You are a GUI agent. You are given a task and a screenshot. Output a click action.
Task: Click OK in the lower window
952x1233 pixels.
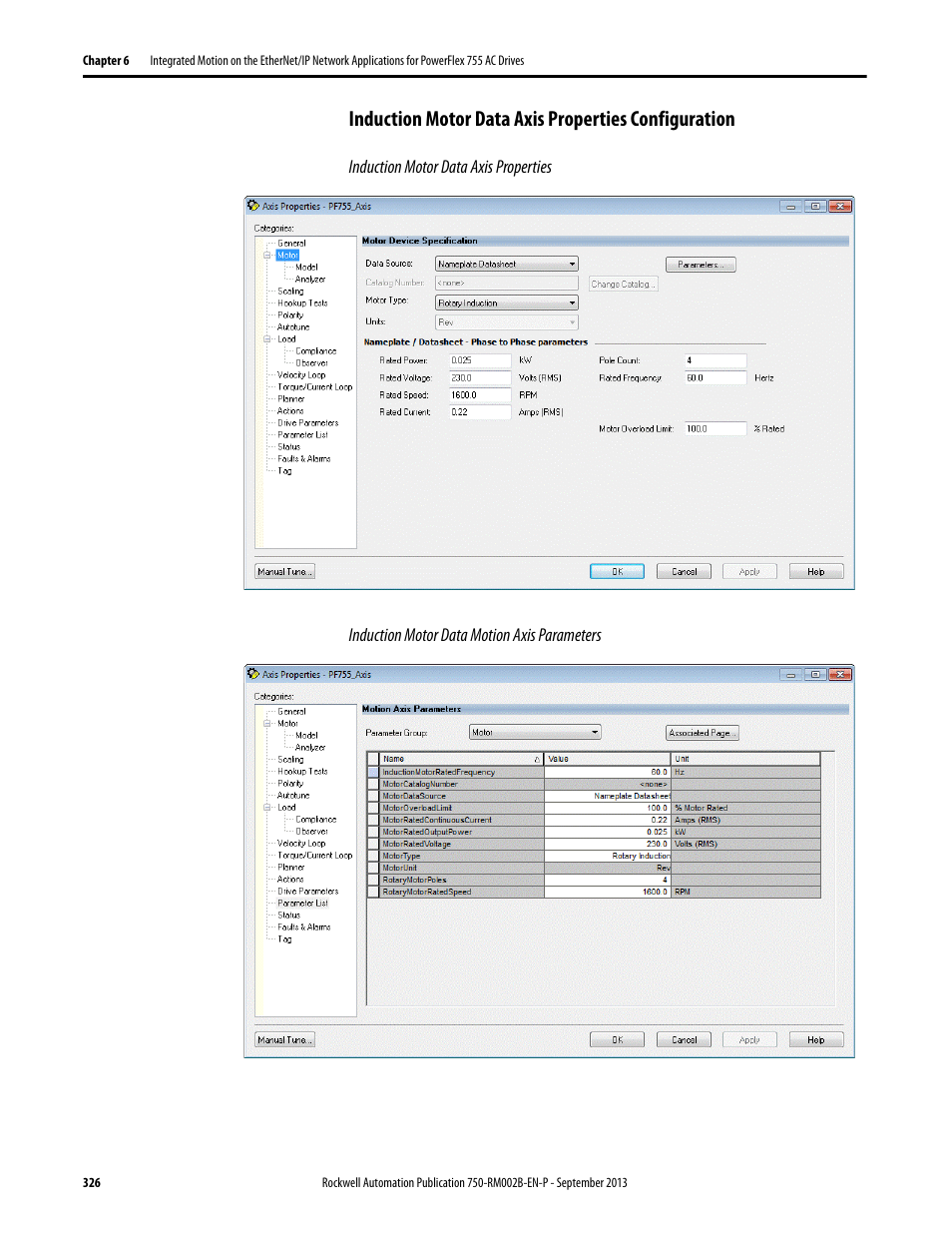click(617, 1040)
